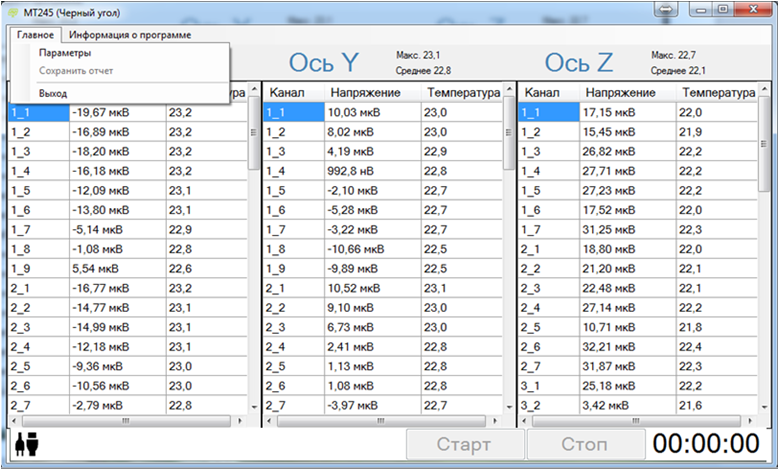779x469 pixels.
Task: Click Канал column header in Ось Y table
Action: 294,92
